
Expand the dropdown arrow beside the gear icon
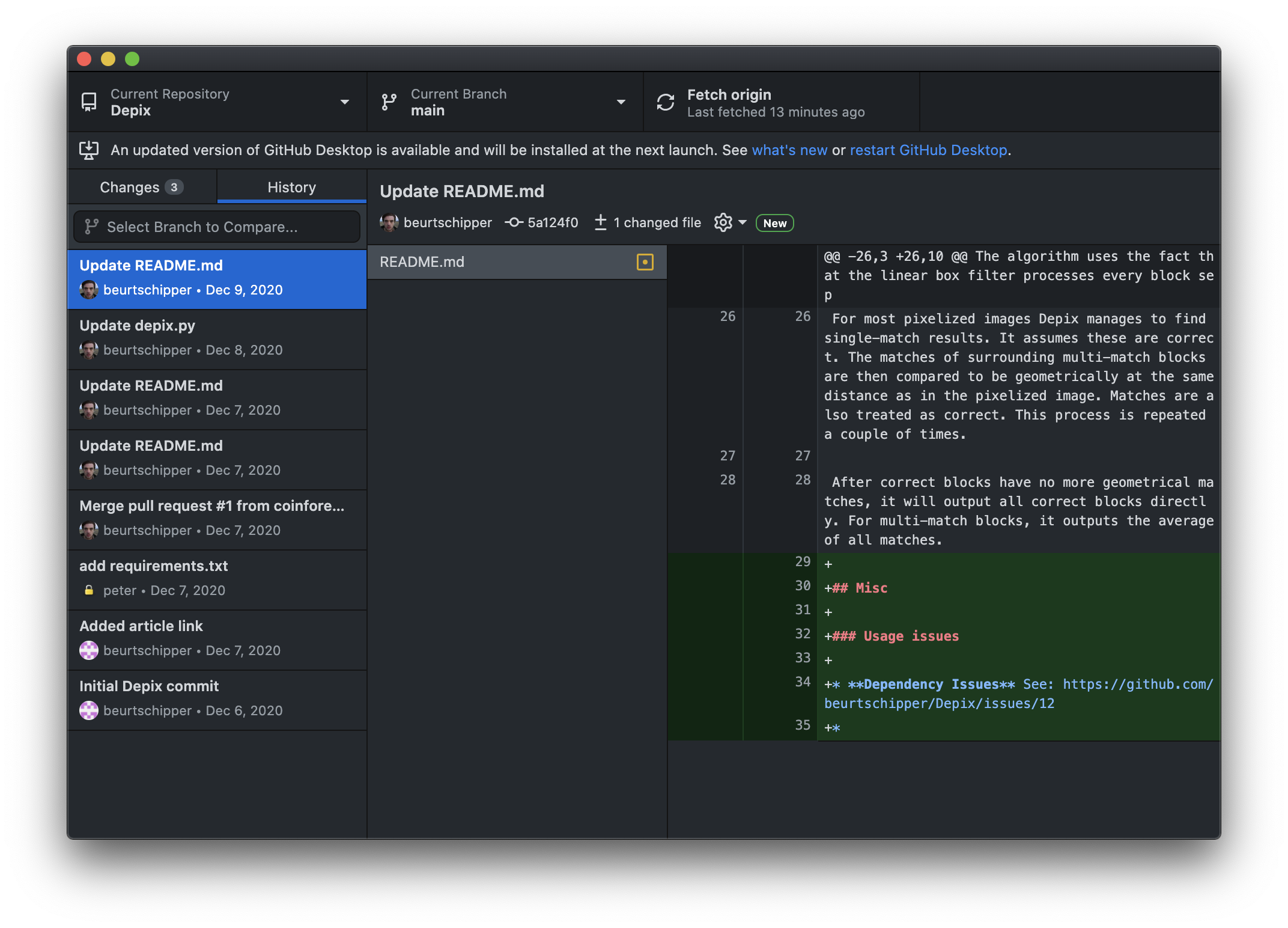point(743,222)
